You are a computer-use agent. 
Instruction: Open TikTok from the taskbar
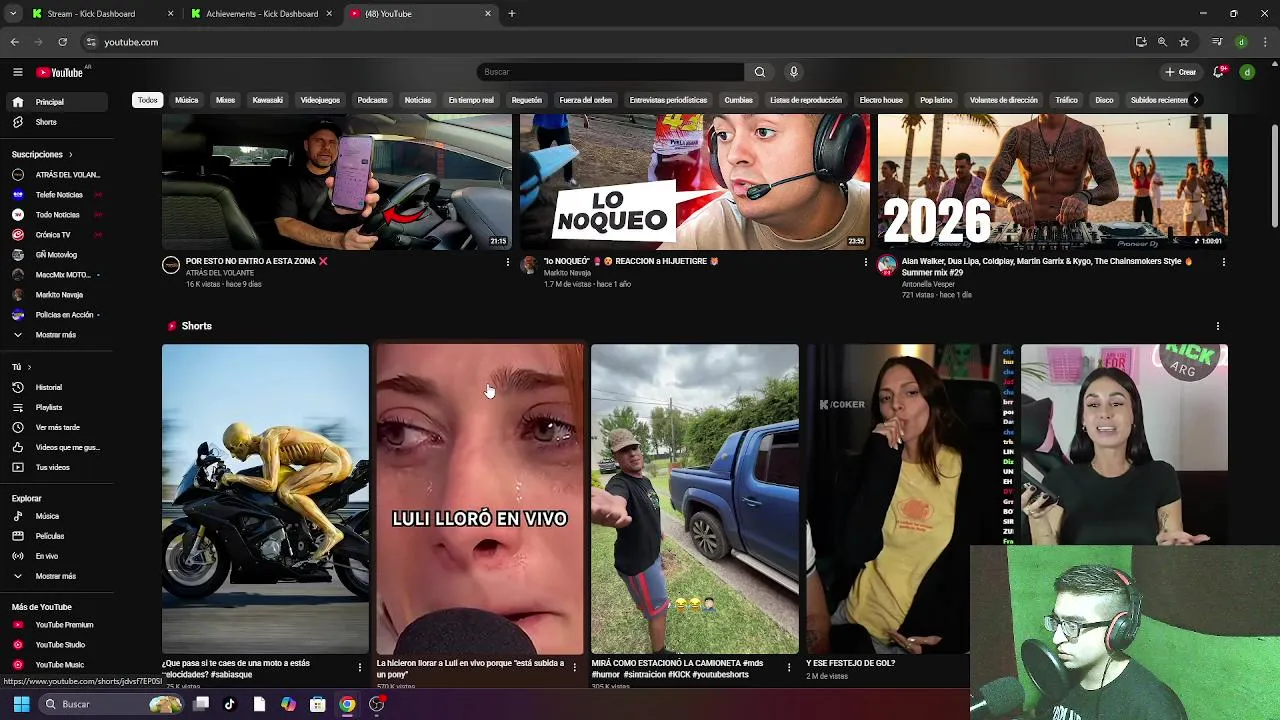point(229,704)
